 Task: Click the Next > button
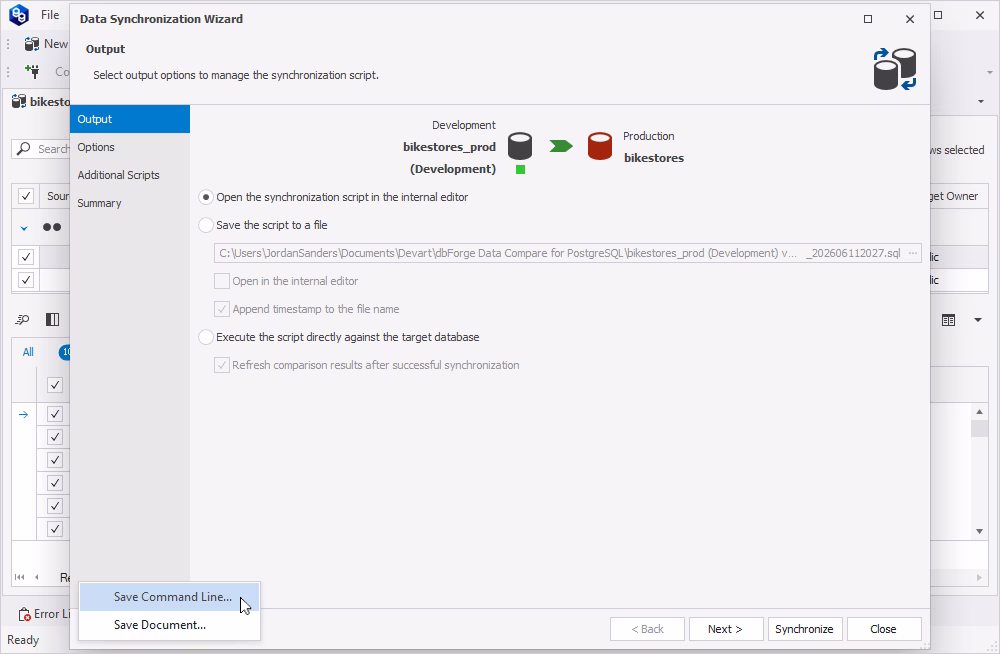[726, 629]
